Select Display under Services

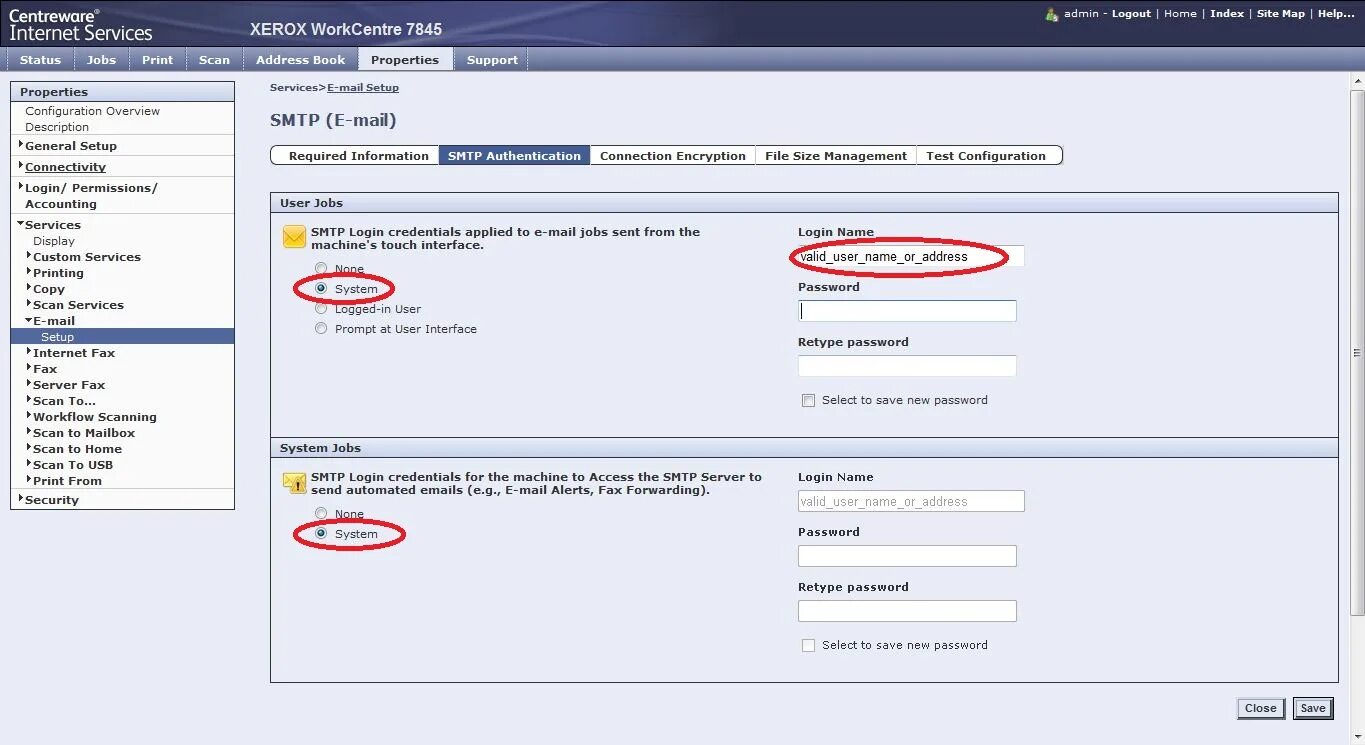(x=54, y=241)
